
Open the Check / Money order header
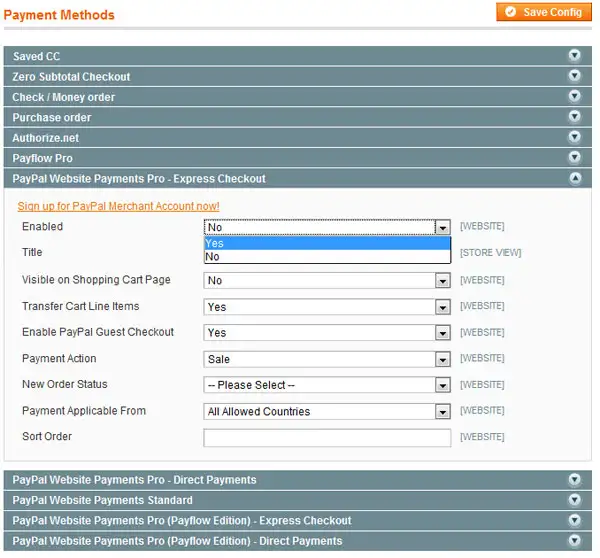[x=298, y=97]
